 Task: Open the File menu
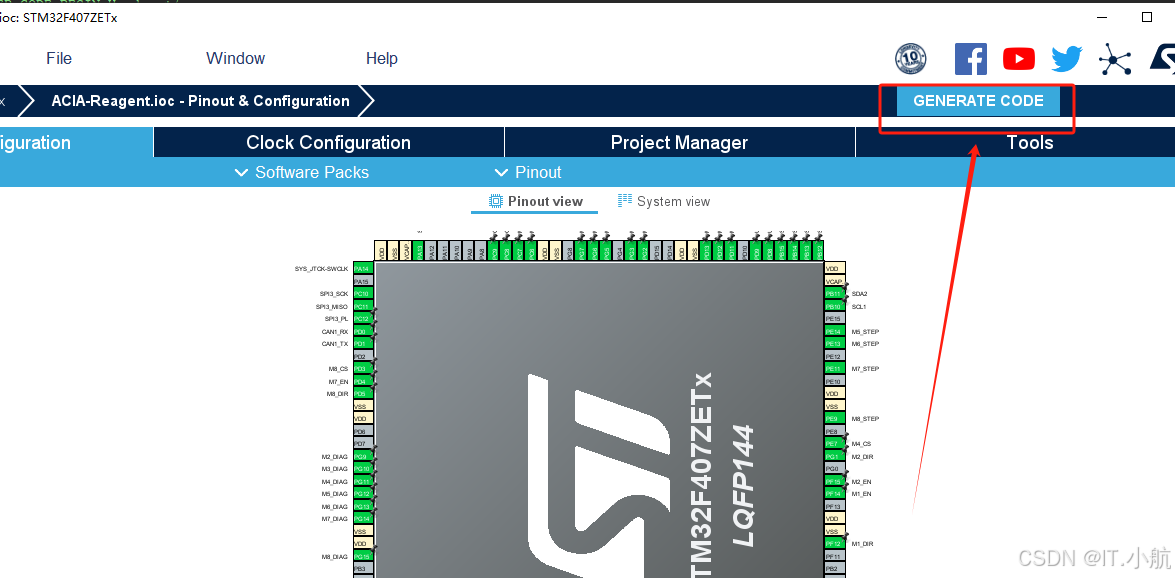pyautogui.click(x=59, y=58)
